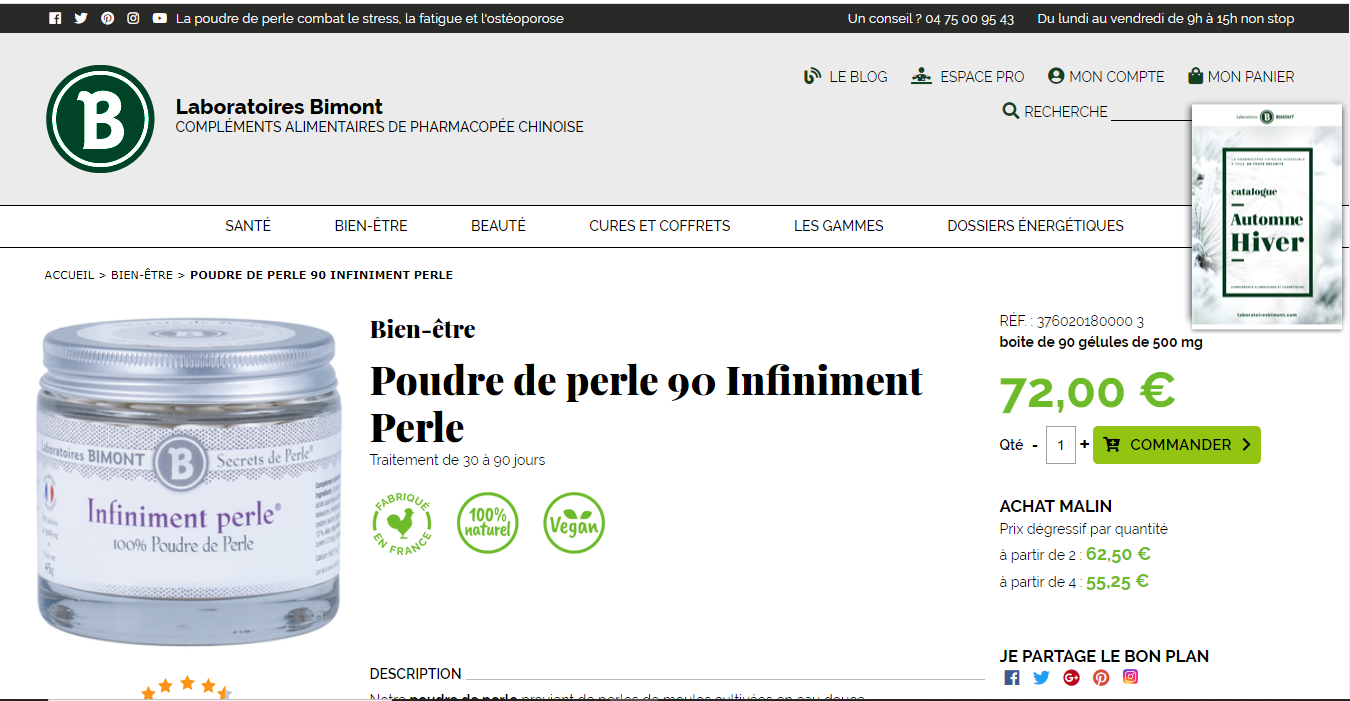Click the 62,50 € quantity price
Viewport: 1350px width, 701px height.
coord(1118,554)
